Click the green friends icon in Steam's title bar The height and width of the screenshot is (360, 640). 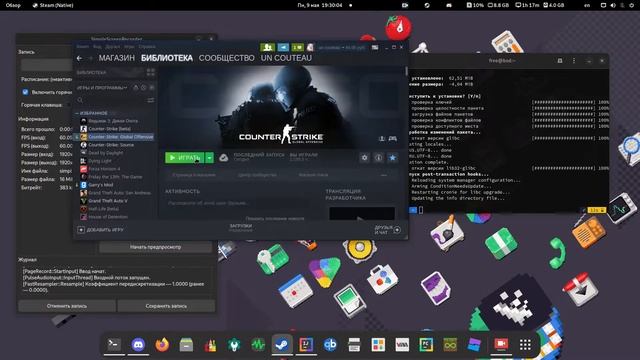coord(268,47)
